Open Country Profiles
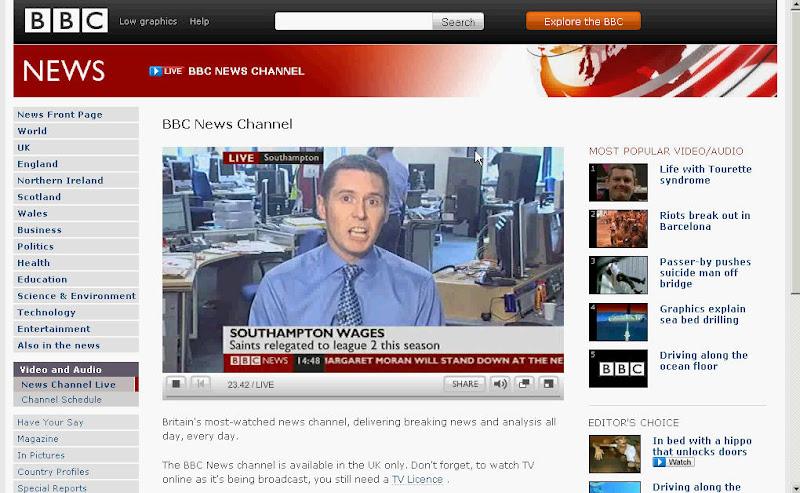This screenshot has height=493, width=800. (x=76, y=472)
